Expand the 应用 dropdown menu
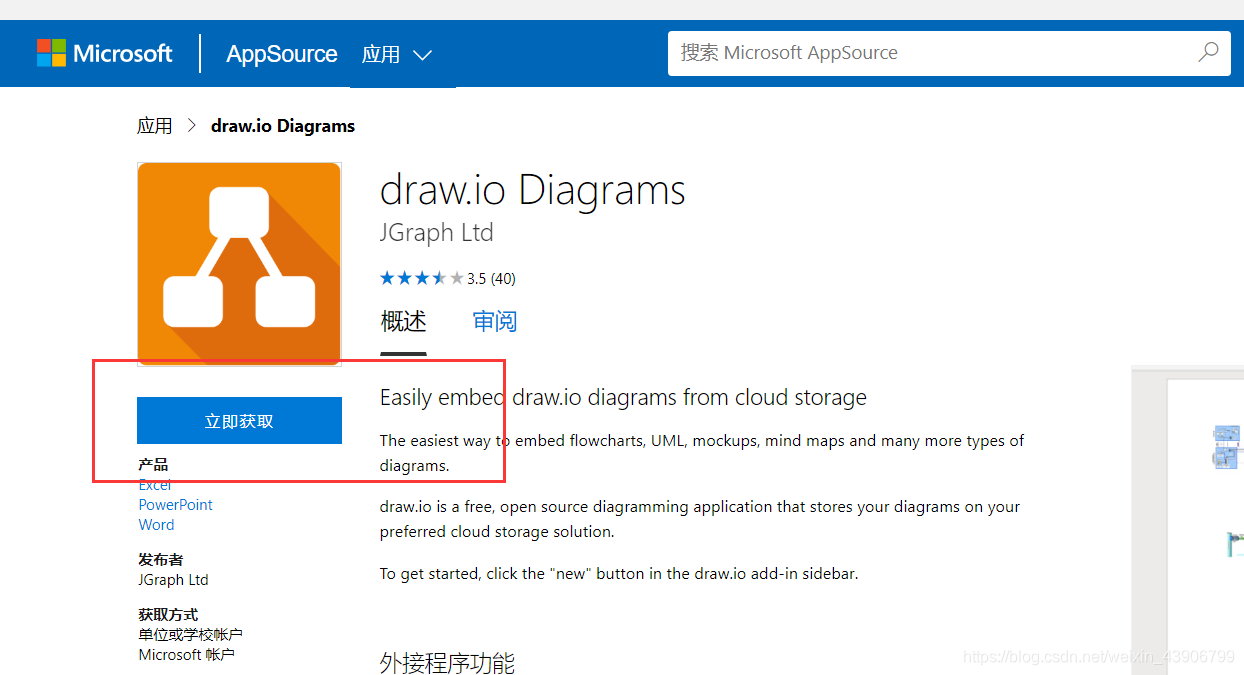1244x675 pixels. point(397,55)
